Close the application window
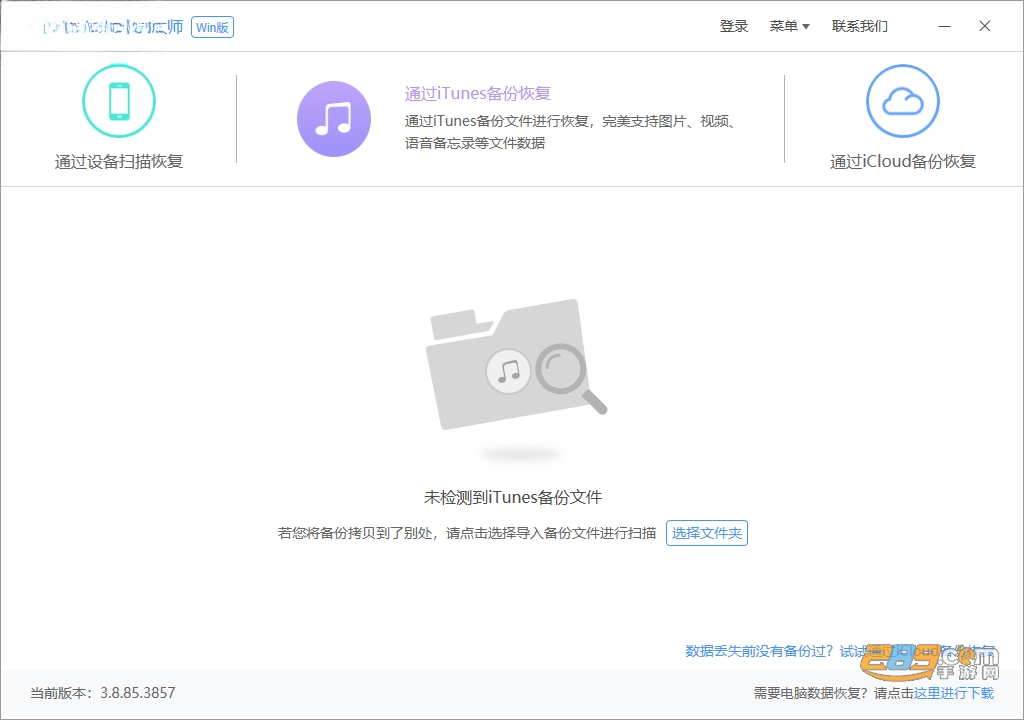1024x720 pixels. click(985, 26)
